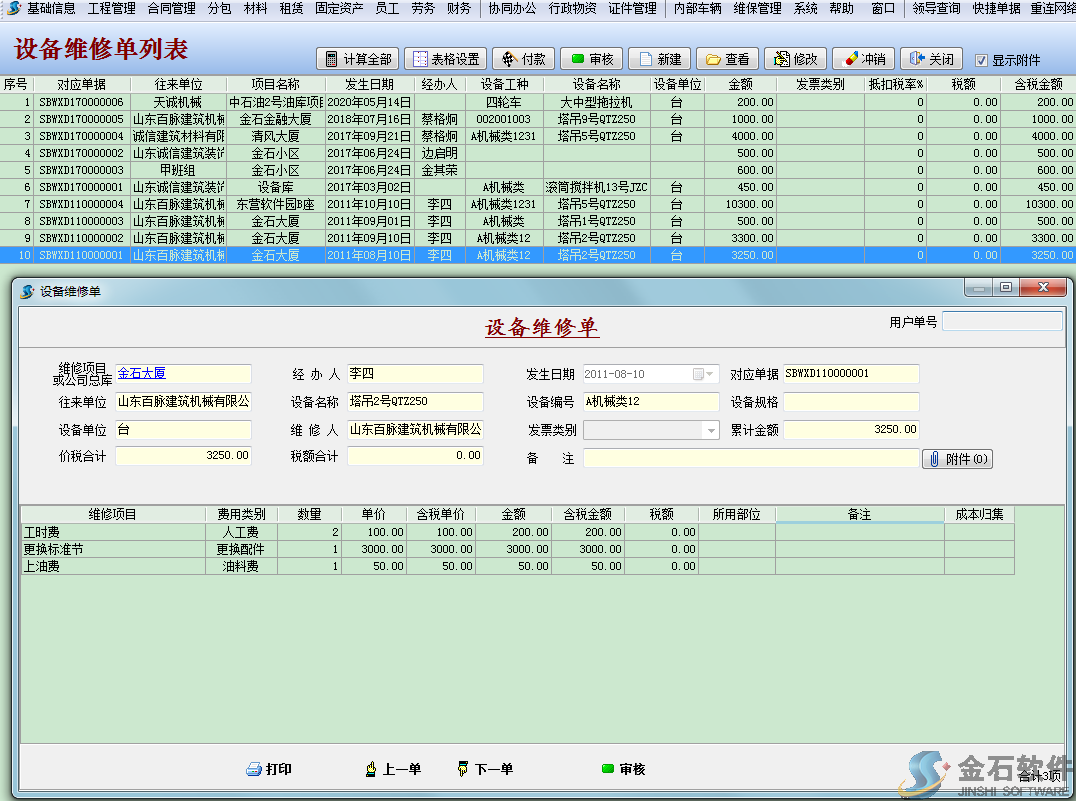
Task: Open the 查看 view icon
Action: [x=726, y=58]
